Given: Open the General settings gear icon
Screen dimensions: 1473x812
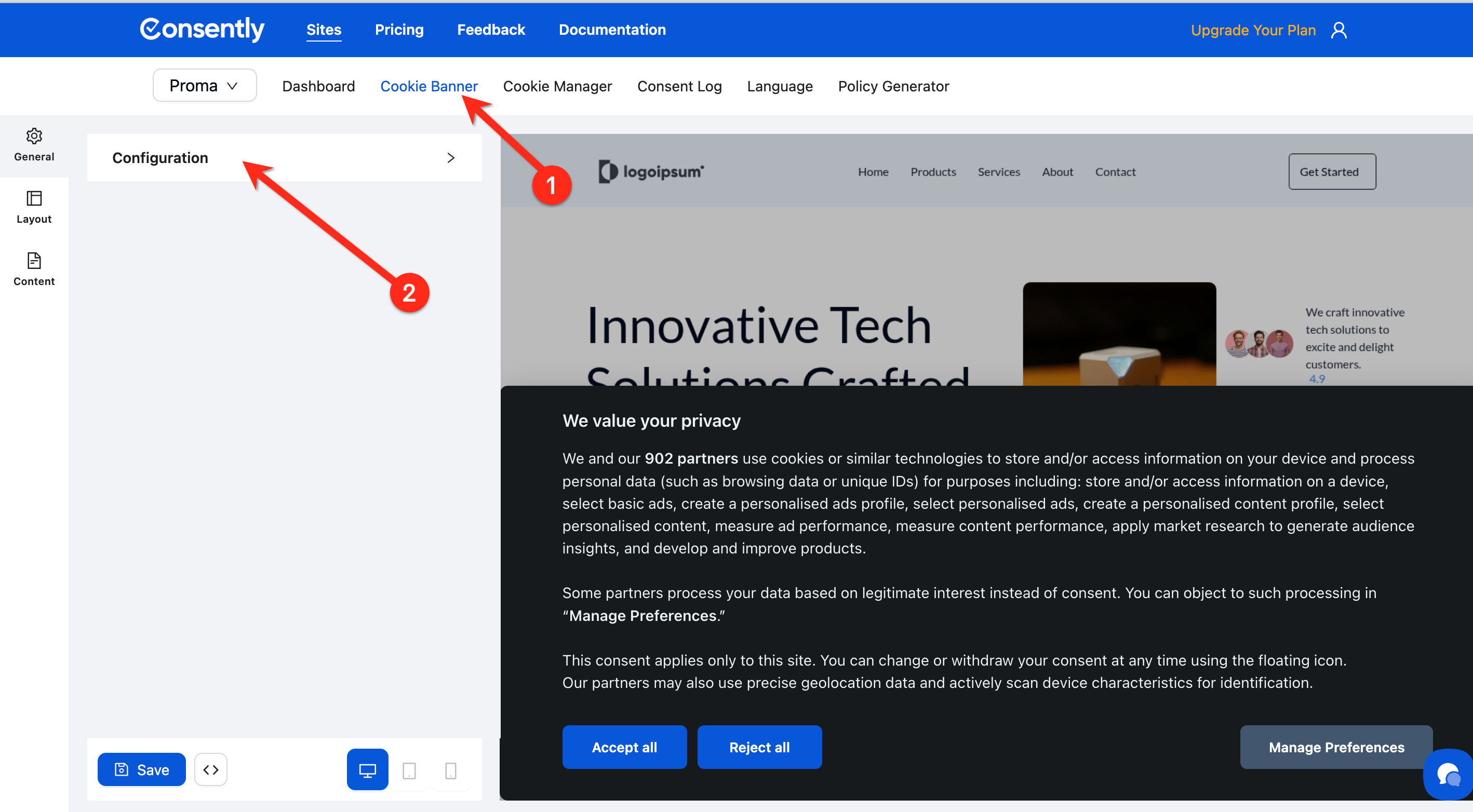Looking at the screenshot, I should pyautogui.click(x=34, y=136).
